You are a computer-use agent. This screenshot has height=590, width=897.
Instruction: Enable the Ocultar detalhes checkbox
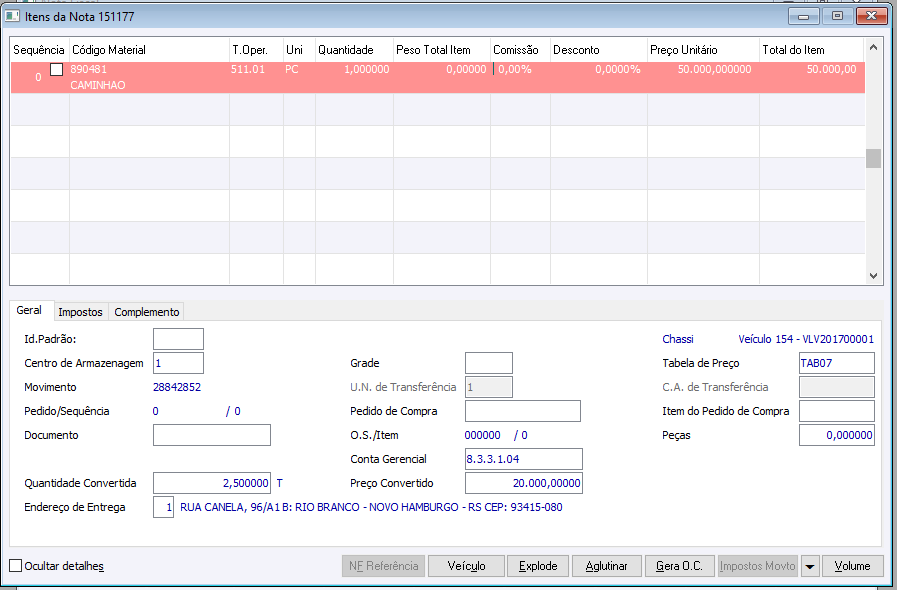click(15, 566)
